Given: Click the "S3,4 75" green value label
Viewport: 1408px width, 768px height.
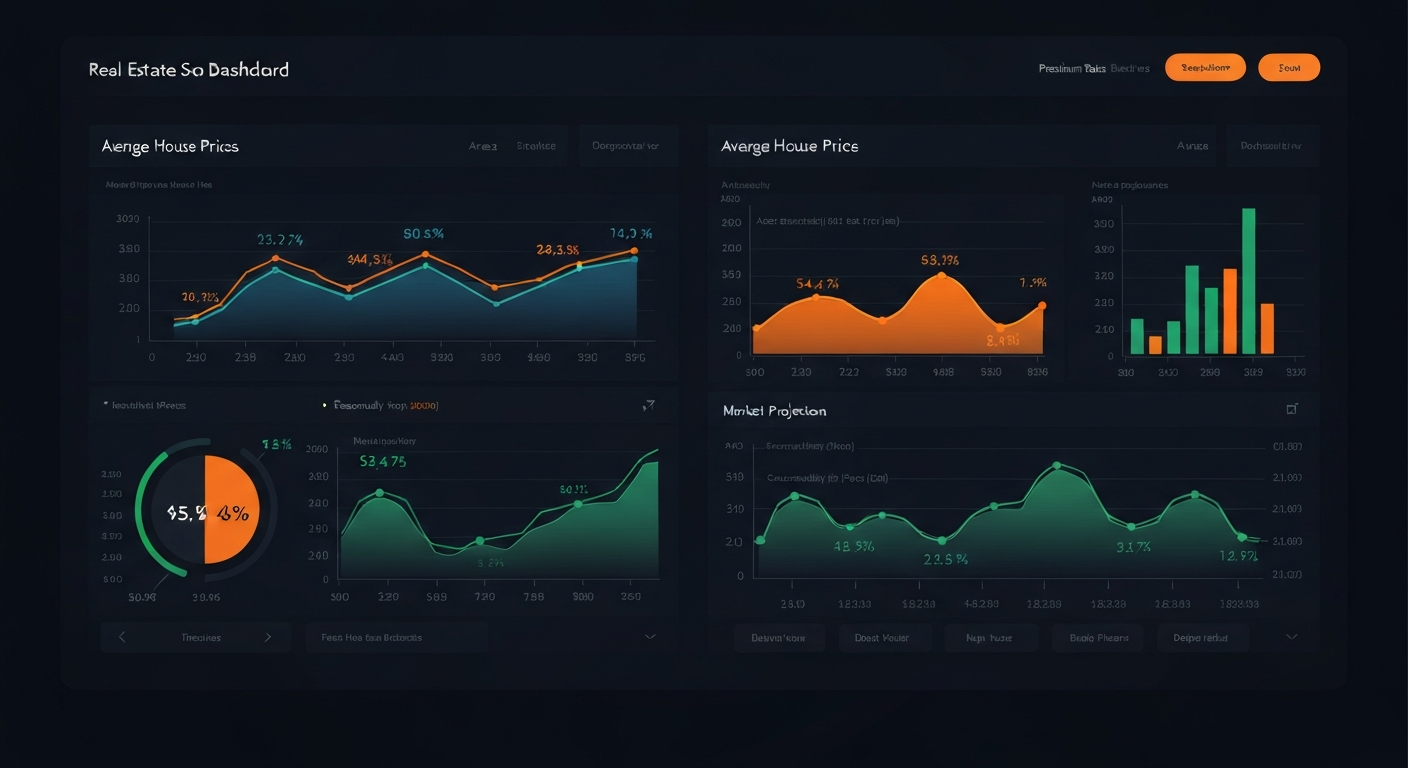Looking at the screenshot, I should pyautogui.click(x=383, y=462).
